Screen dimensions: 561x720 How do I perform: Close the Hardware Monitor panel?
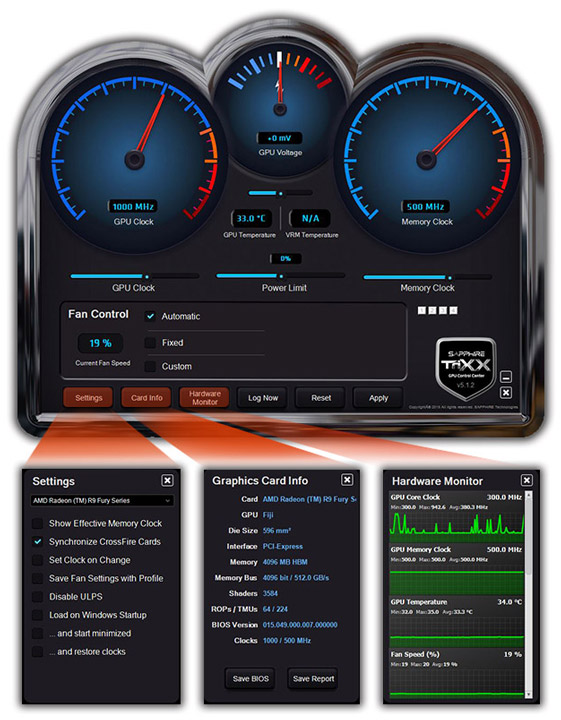(x=527, y=480)
